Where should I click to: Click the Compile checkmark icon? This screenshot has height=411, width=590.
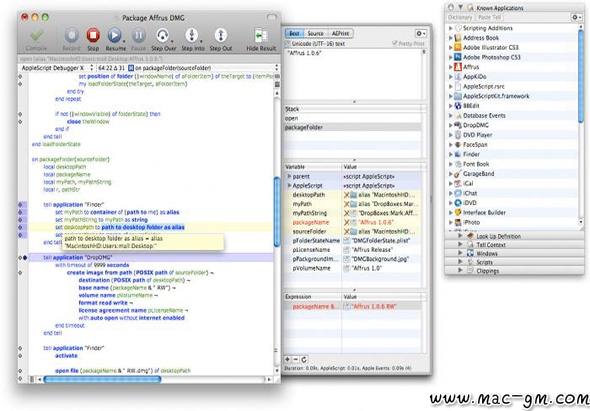tap(36, 35)
